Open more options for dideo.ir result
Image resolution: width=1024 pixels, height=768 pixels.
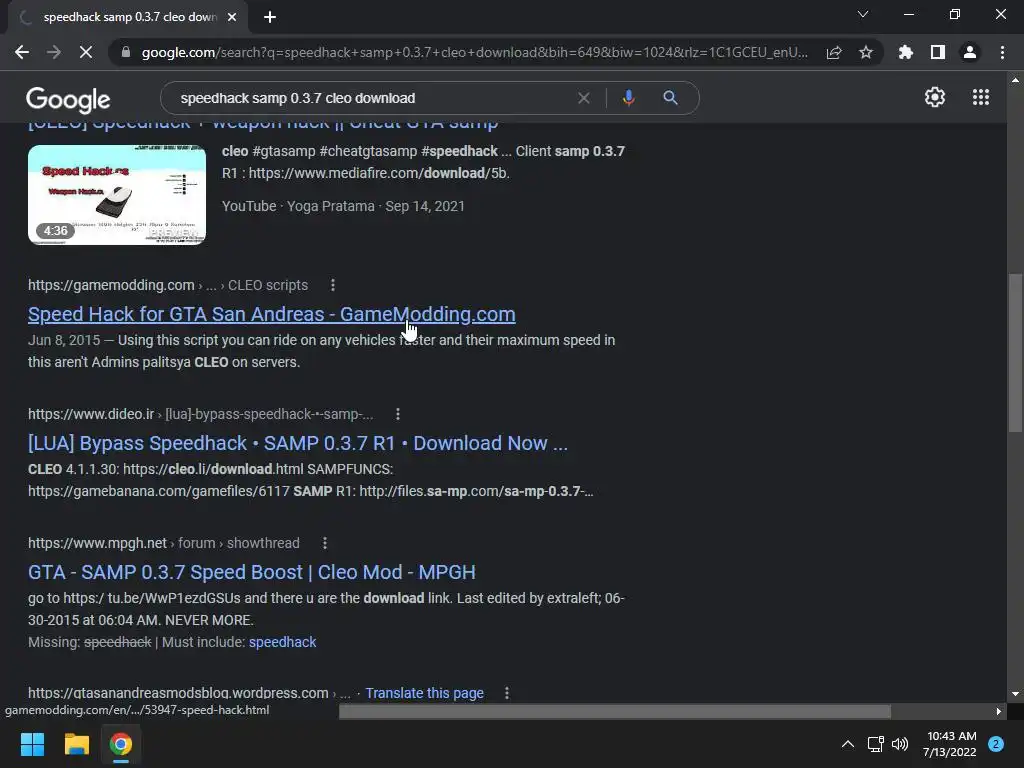[x=398, y=414]
